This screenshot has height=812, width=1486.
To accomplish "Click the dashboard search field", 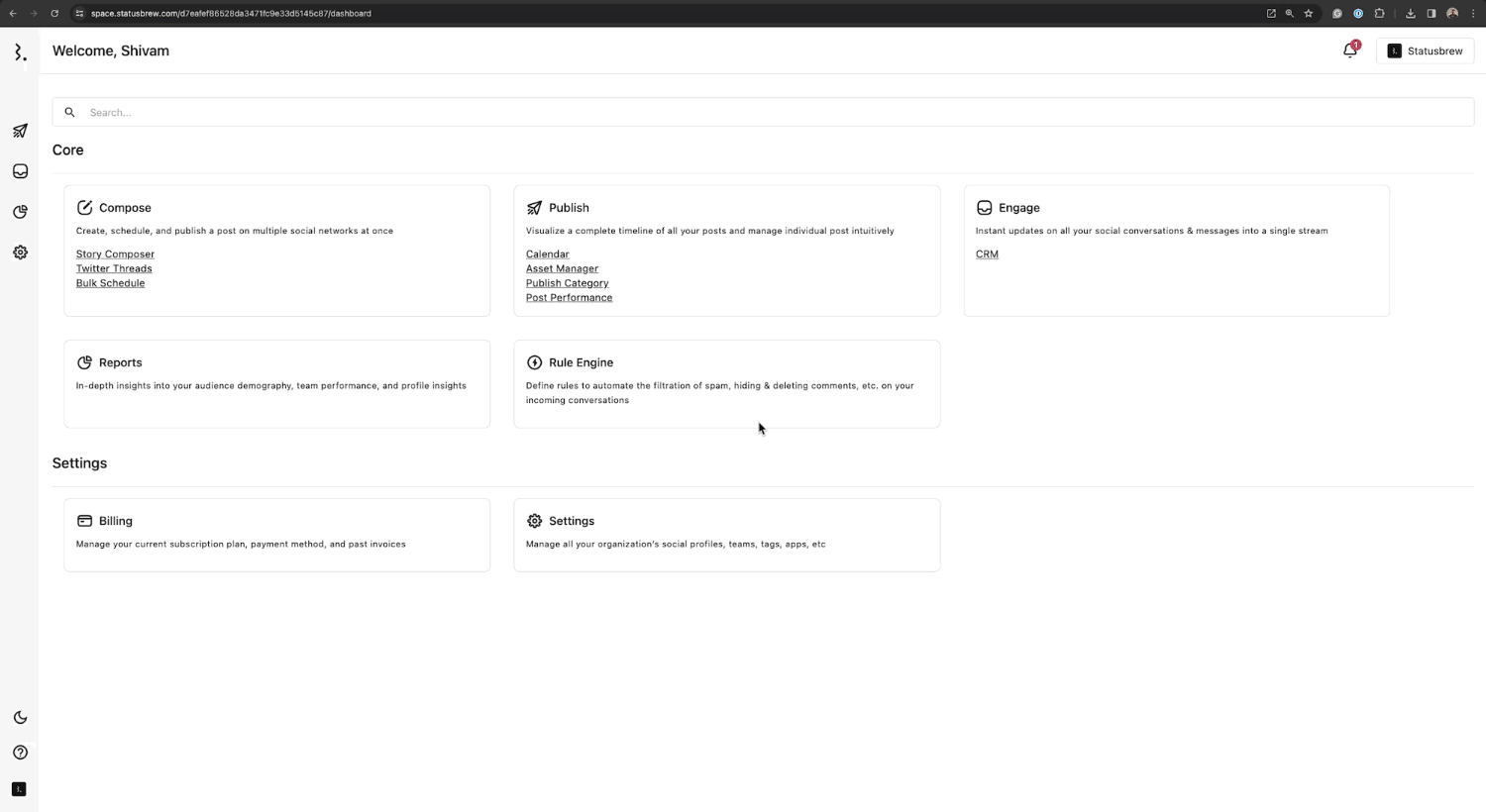I will point(763,112).
